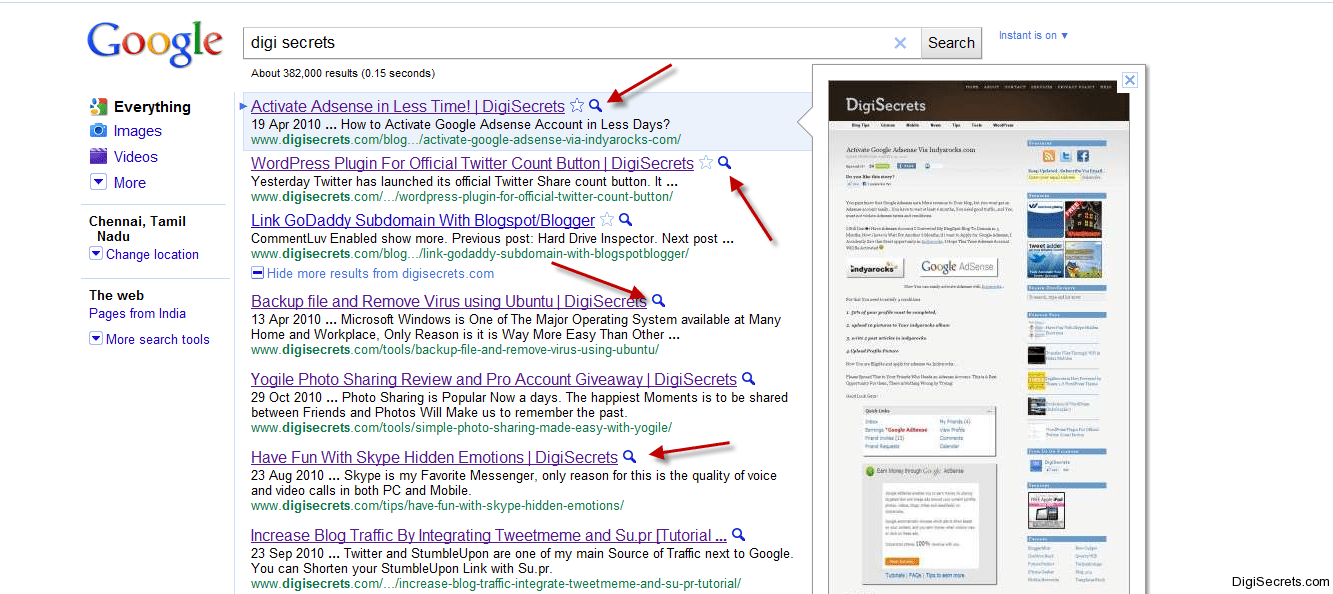
Task: Preview magnifier for Yogile Photo Sharing result
Action: [x=748, y=379]
